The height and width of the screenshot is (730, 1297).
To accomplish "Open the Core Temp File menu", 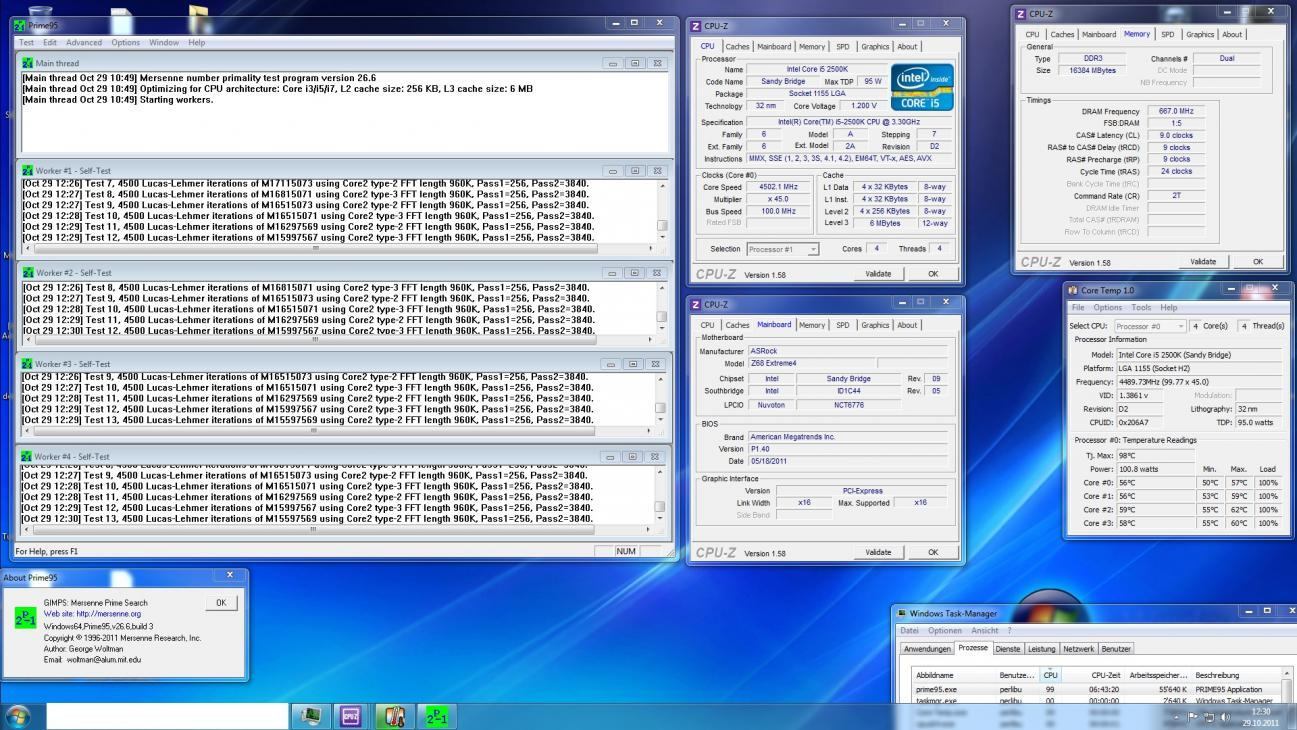I will pyautogui.click(x=1079, y=307).
